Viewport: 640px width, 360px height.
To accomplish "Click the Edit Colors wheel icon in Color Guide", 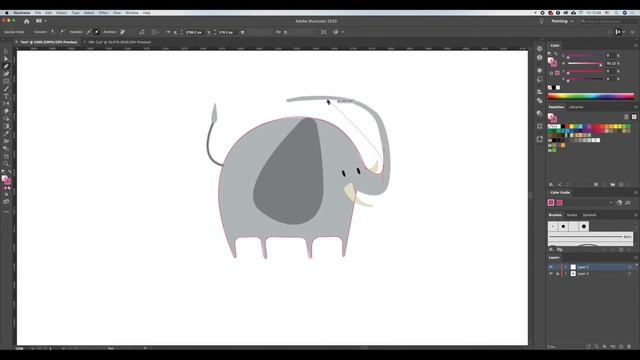I will (619, 202).
